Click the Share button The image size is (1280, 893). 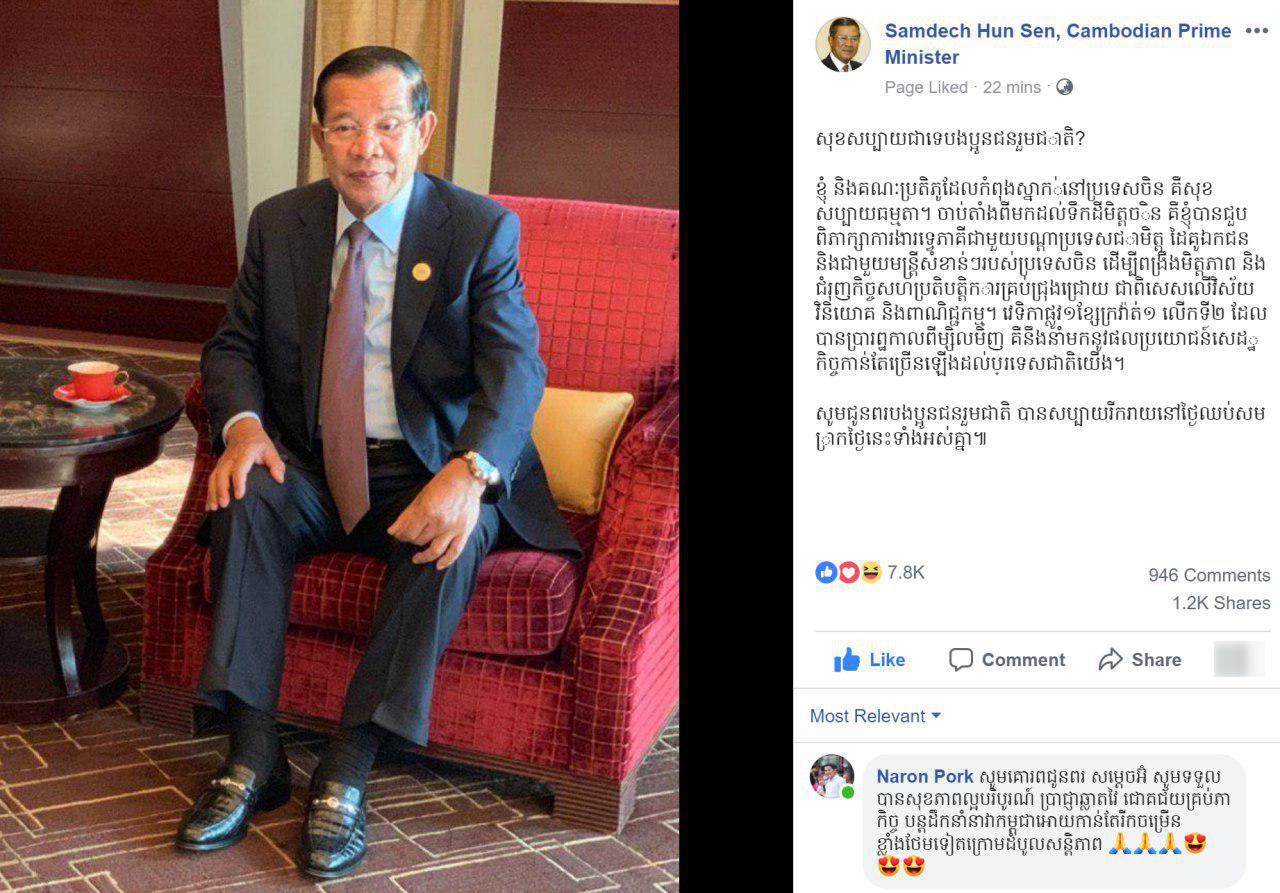[1139, 660]
